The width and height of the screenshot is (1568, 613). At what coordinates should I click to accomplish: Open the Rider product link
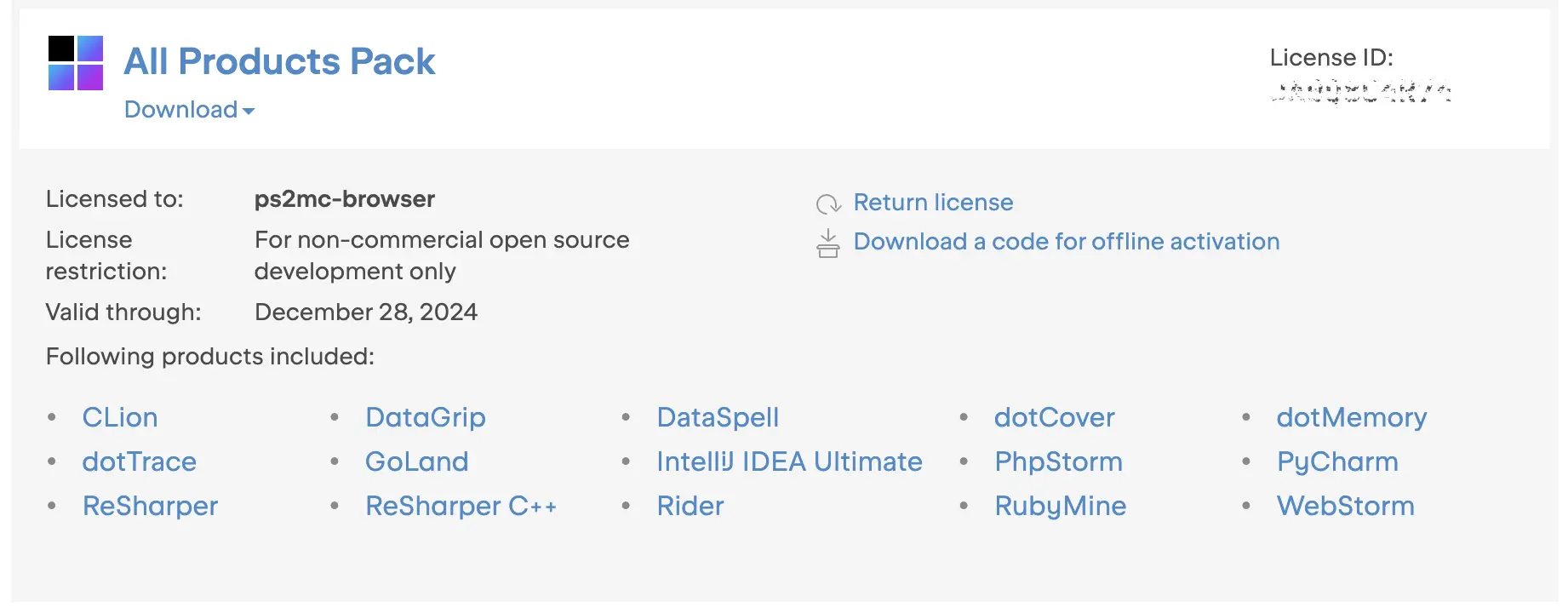click(x=690, y=506)
